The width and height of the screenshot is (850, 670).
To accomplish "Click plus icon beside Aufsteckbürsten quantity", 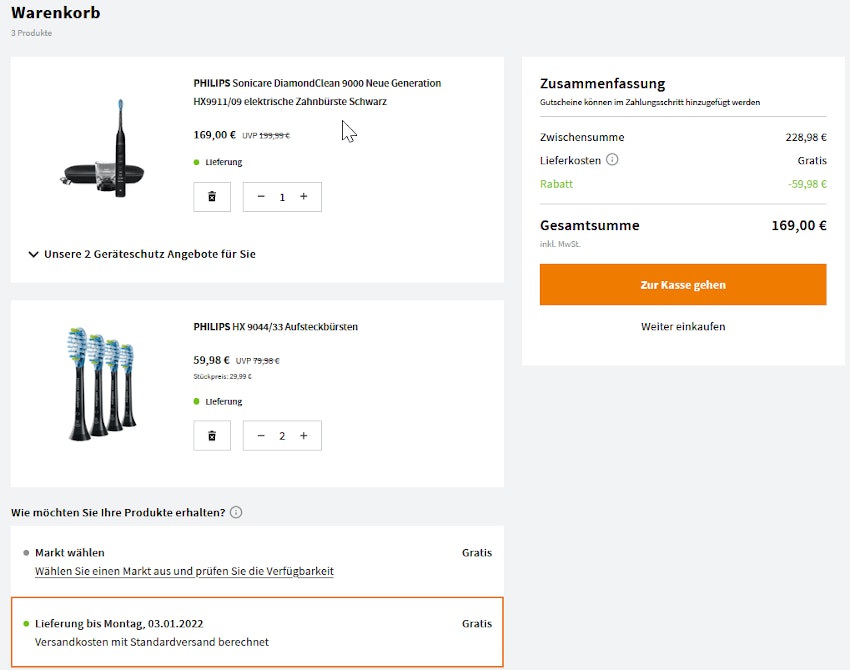I will tap(304, 436).
